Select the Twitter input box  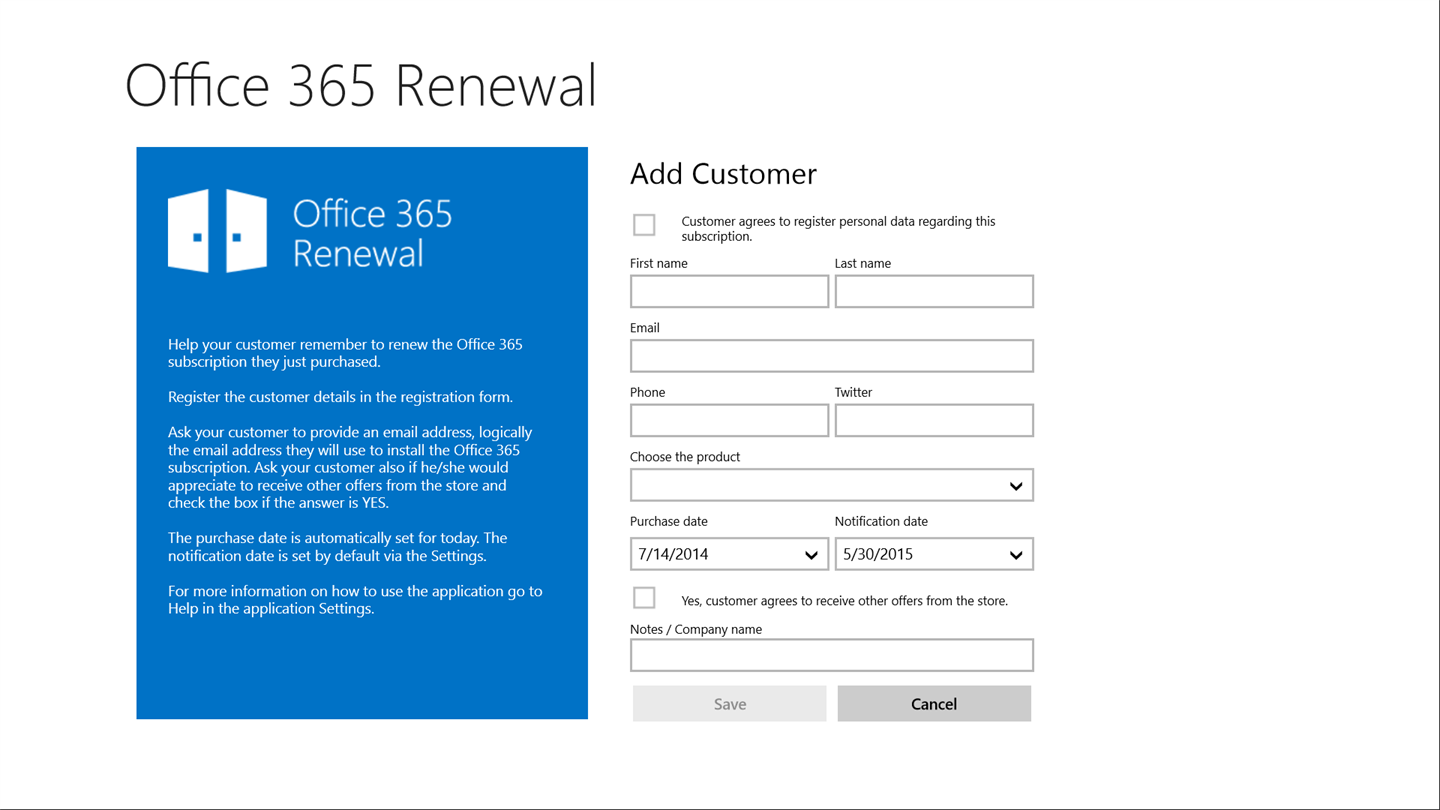(934, 421)
